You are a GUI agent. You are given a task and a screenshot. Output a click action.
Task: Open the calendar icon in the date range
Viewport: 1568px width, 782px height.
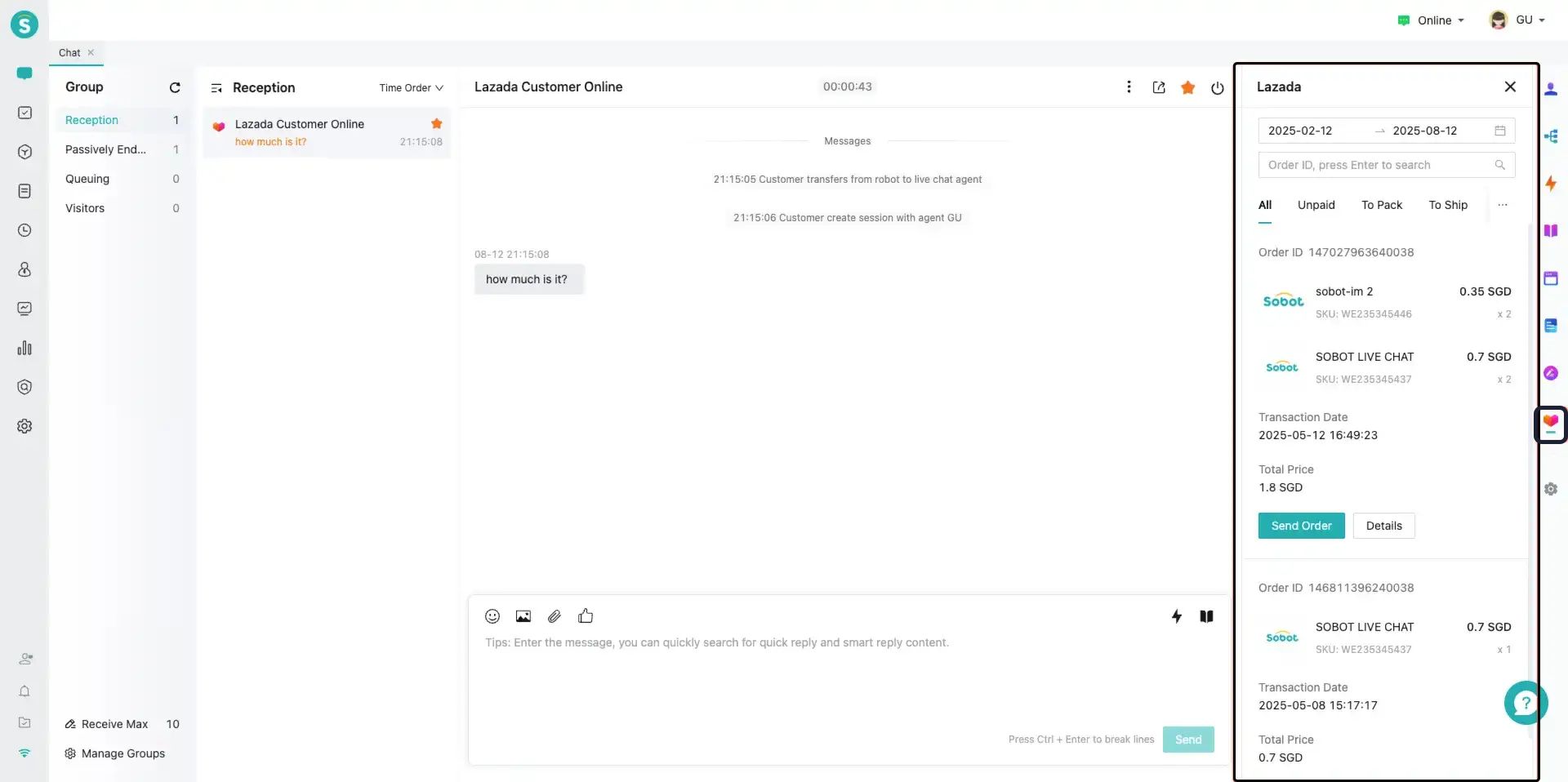(x=1500, y=131)
